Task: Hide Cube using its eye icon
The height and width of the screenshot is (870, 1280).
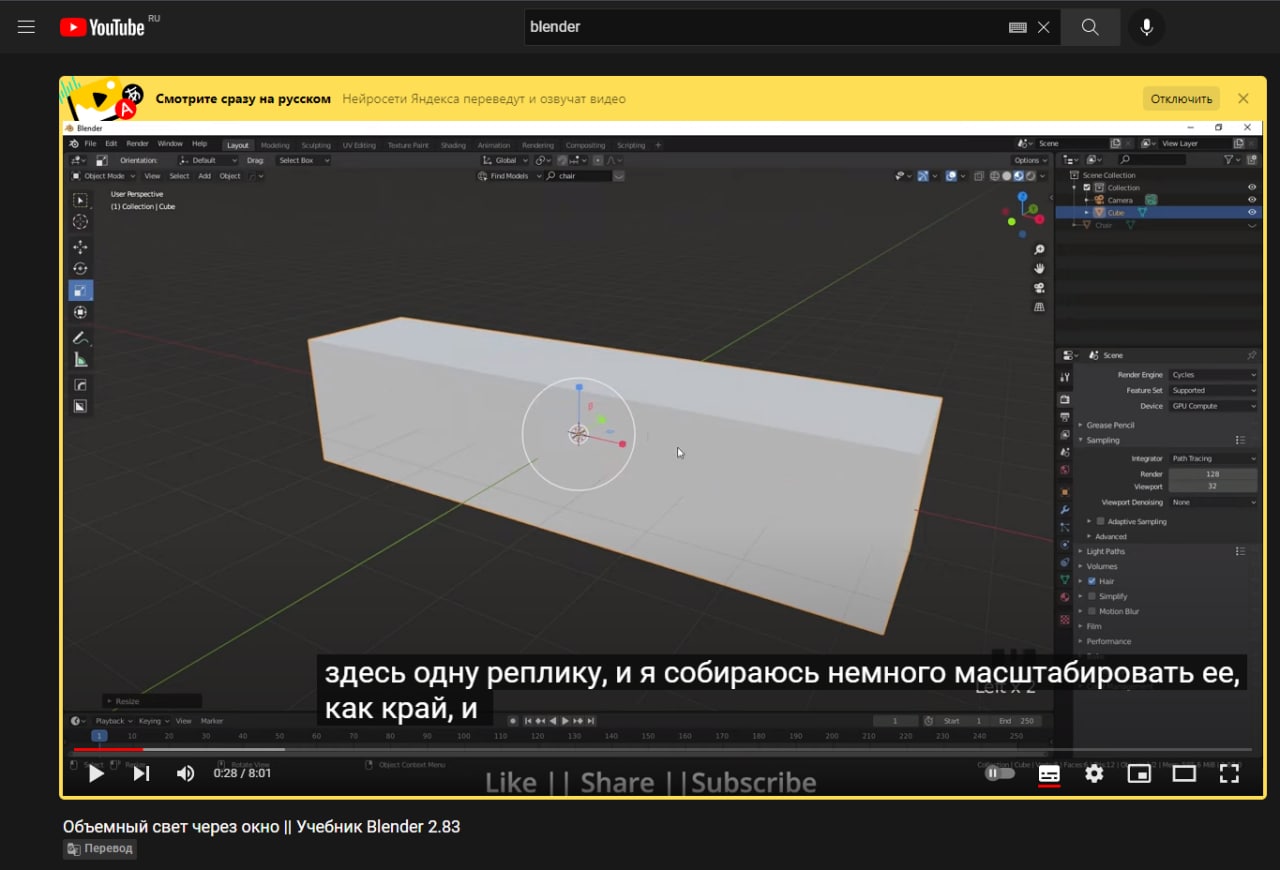Action: coord(1252,213)
